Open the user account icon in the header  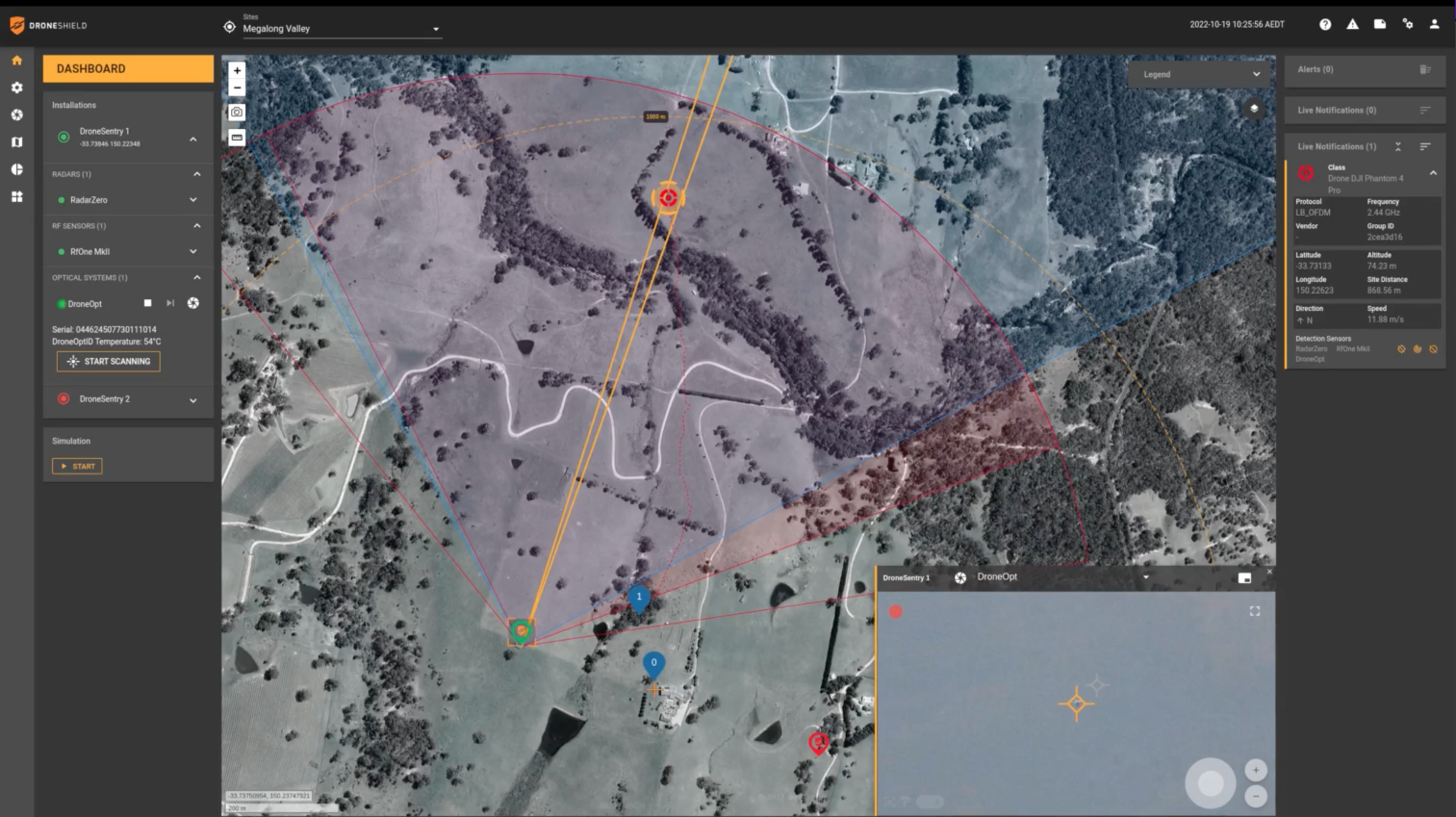(1434, 24)
